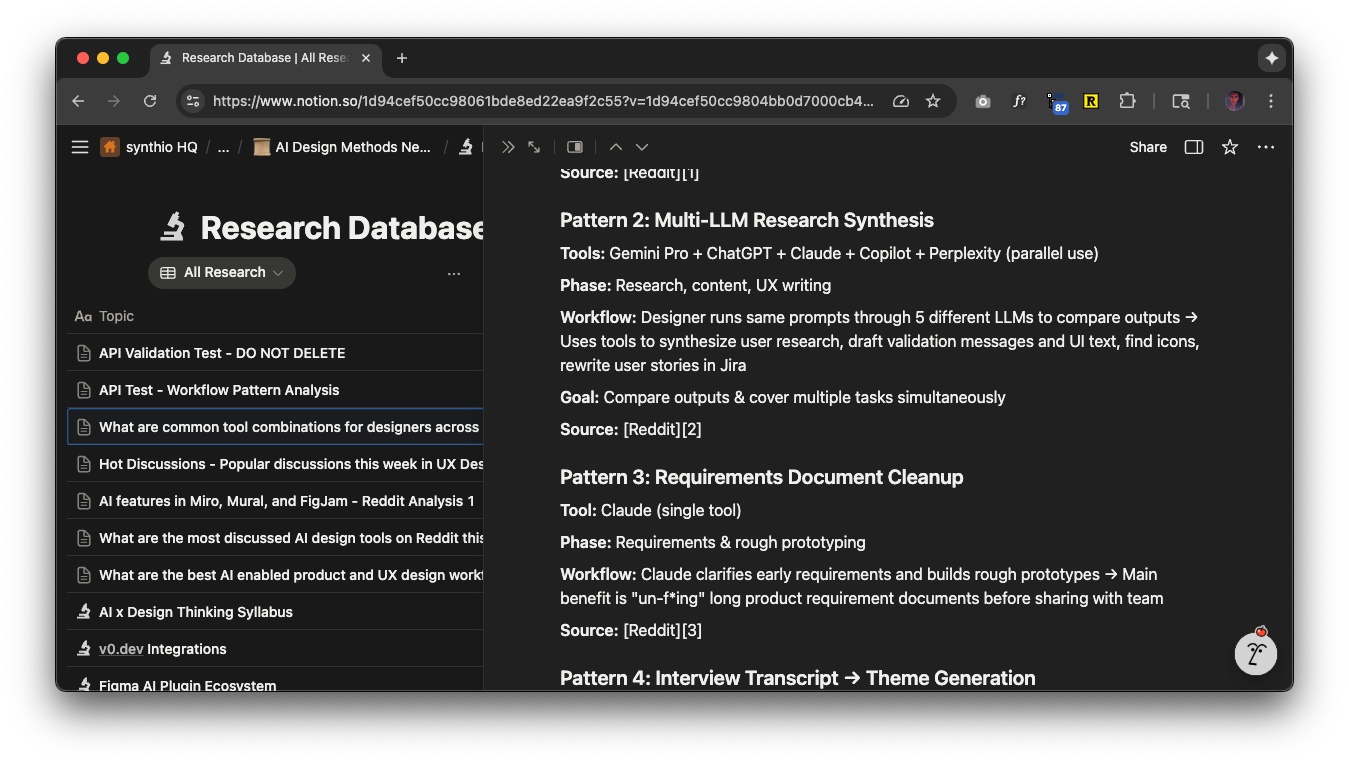Open database view settings ellipsis

[x=454, y=273]
